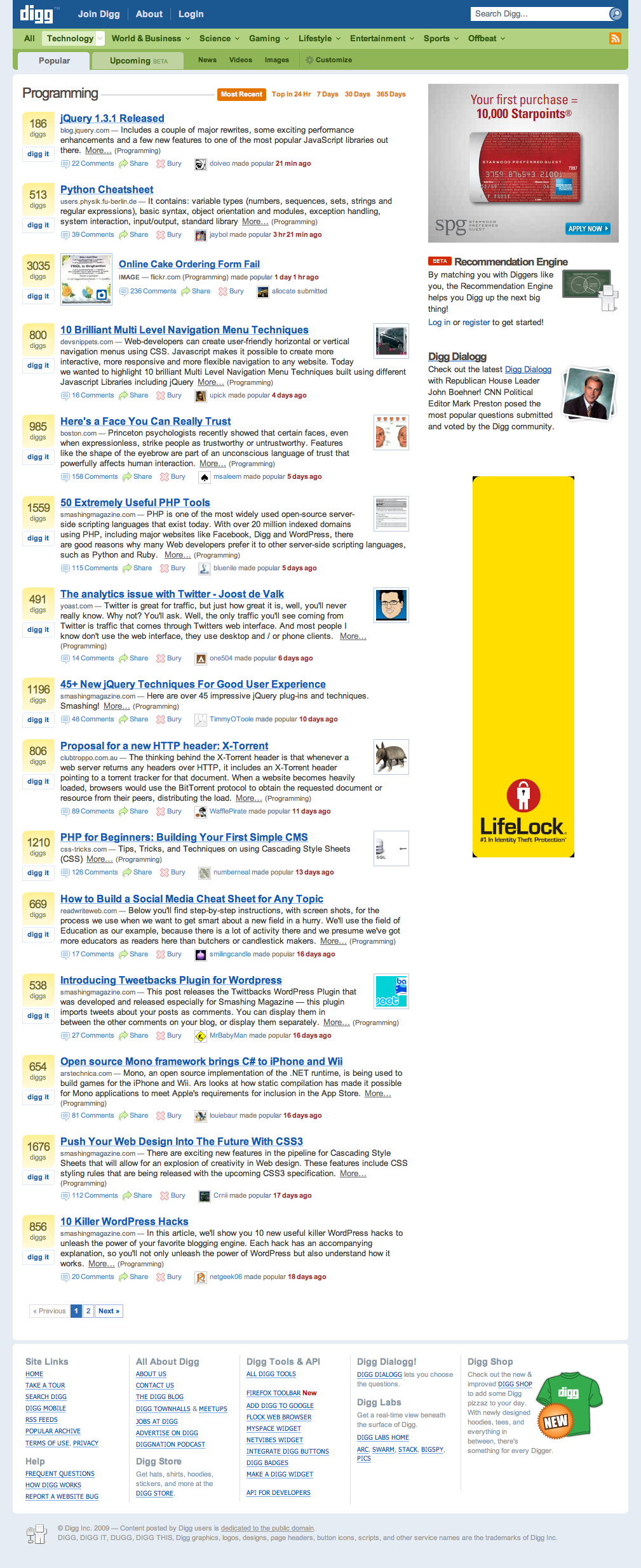
Task: Expand the Sports category dropdown
Action: [456, 39]
